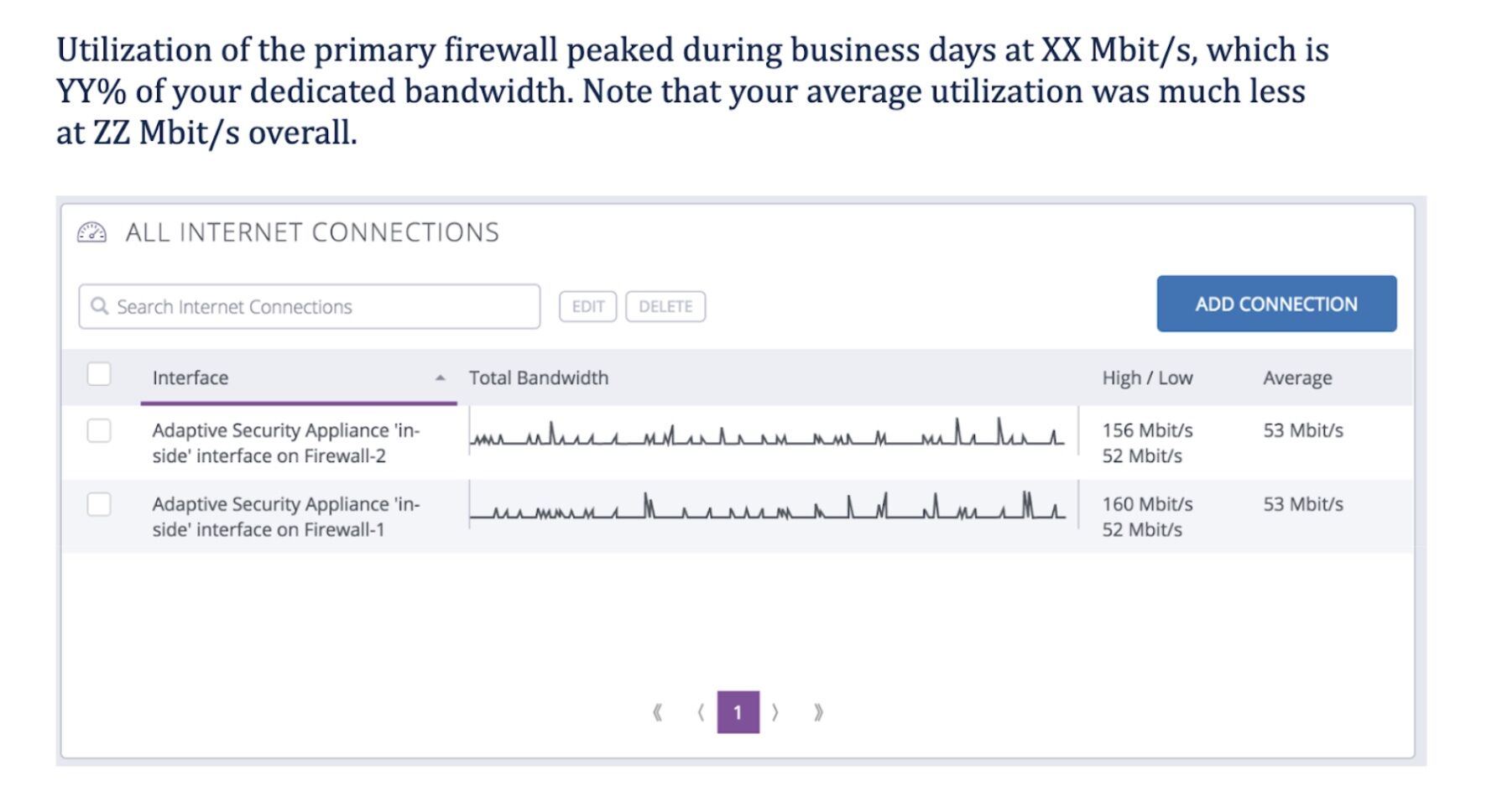
Task: Toggle sort order on the Interface column header
Action: [x=190, y=377]
